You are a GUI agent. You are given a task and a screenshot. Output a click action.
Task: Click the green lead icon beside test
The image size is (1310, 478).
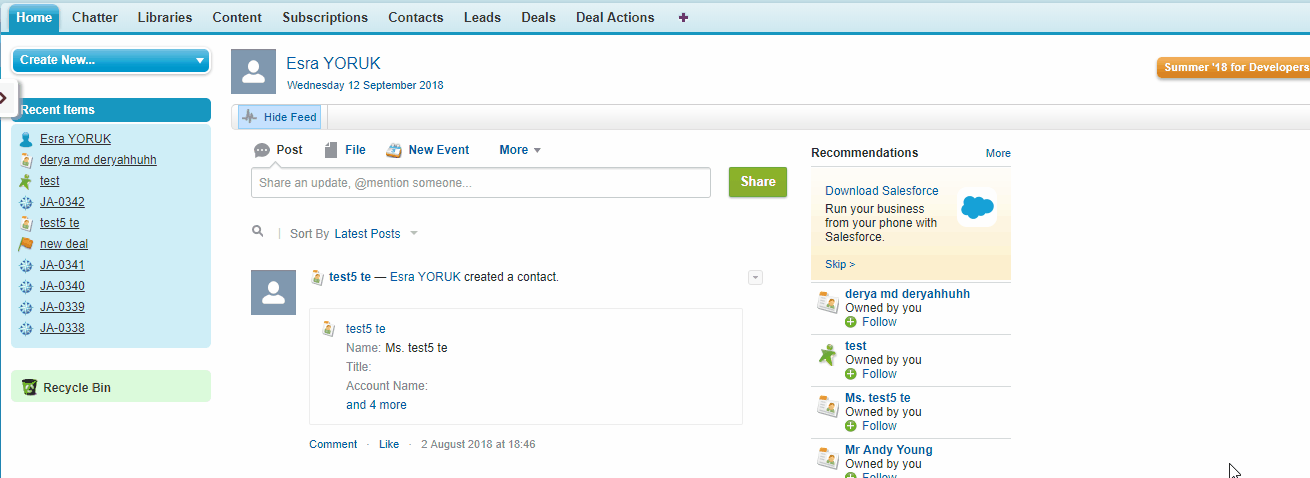click(x=26, y=182)
